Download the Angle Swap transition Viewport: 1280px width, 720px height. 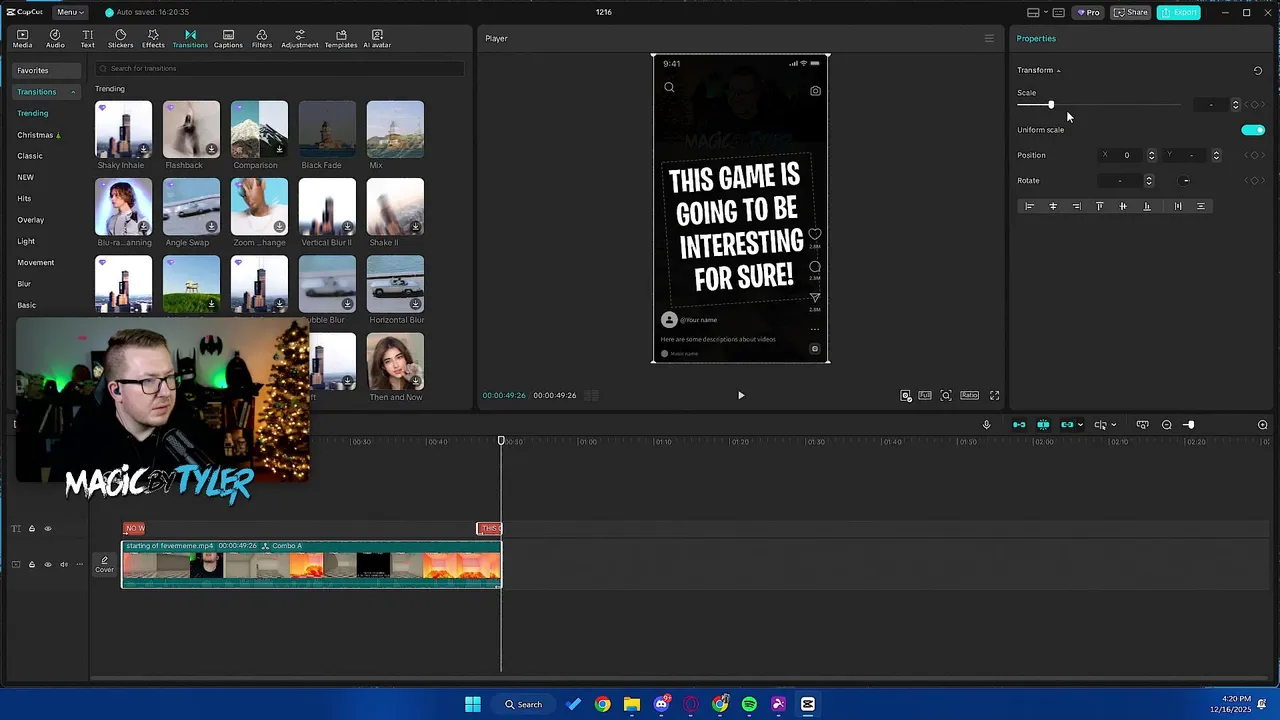(211, 226)
